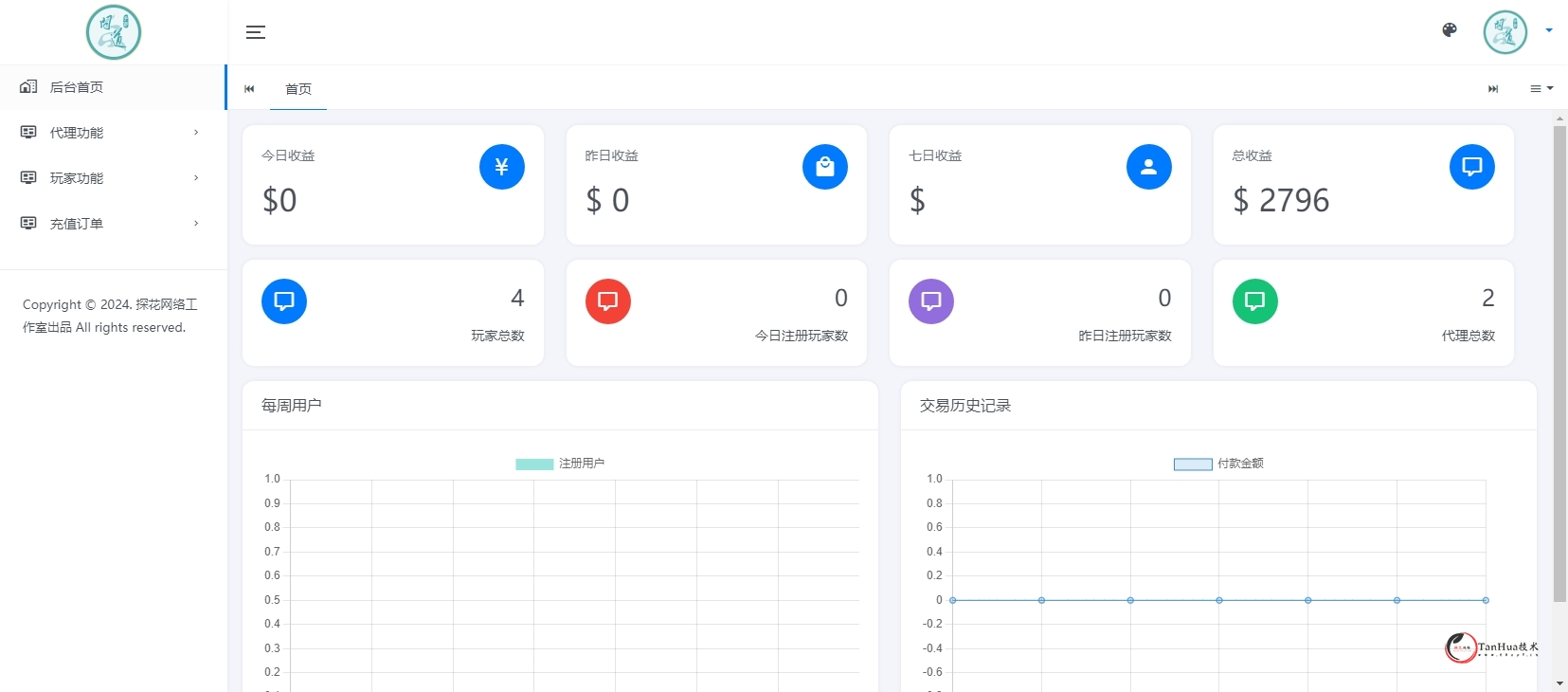Toggle 付款金额 legend in transaction history chart
1568x692 pixels.
1218,464
